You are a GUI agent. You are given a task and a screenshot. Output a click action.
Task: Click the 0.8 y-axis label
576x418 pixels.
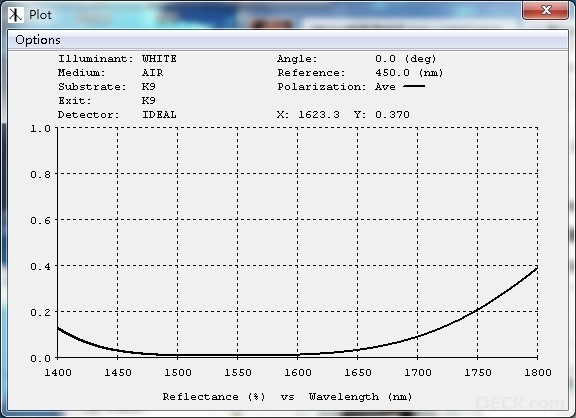40,174
